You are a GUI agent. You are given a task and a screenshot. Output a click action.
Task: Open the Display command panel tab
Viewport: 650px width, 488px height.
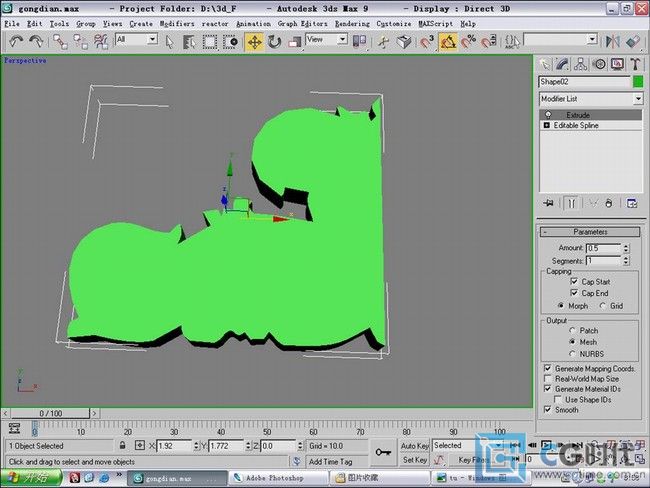[x=617, y=64]
